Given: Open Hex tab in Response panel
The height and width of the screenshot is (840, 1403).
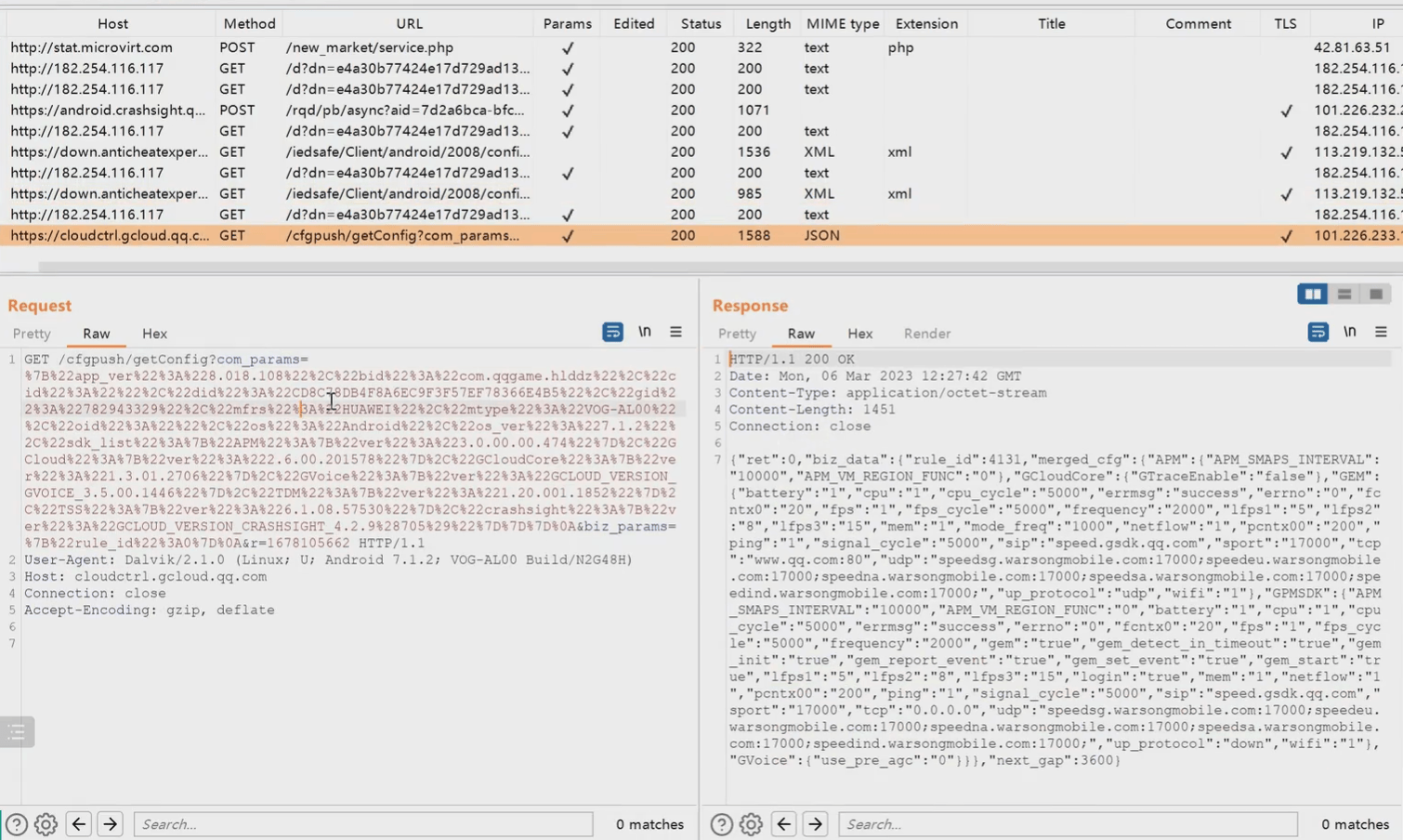Looking at the screenshot, I should tap(859, 334).
